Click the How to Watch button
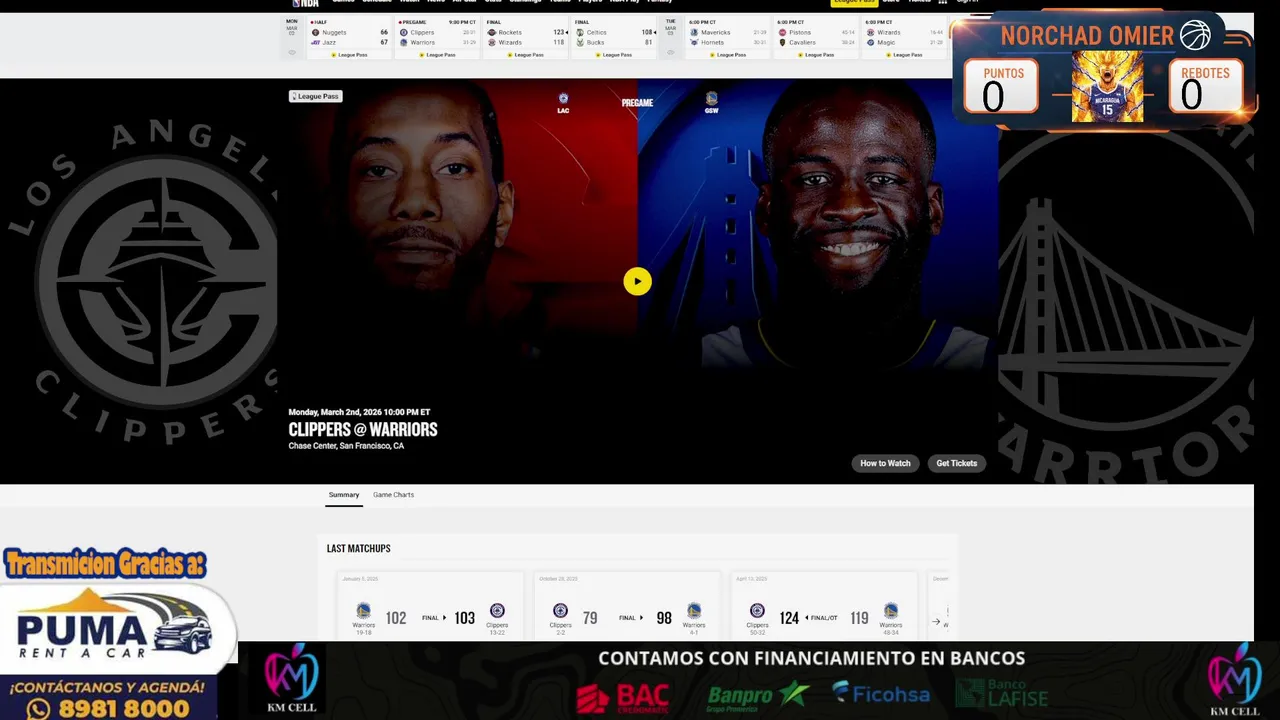Image resolution: width=1280 pixels, height=720 pixels. coord(885,463)
